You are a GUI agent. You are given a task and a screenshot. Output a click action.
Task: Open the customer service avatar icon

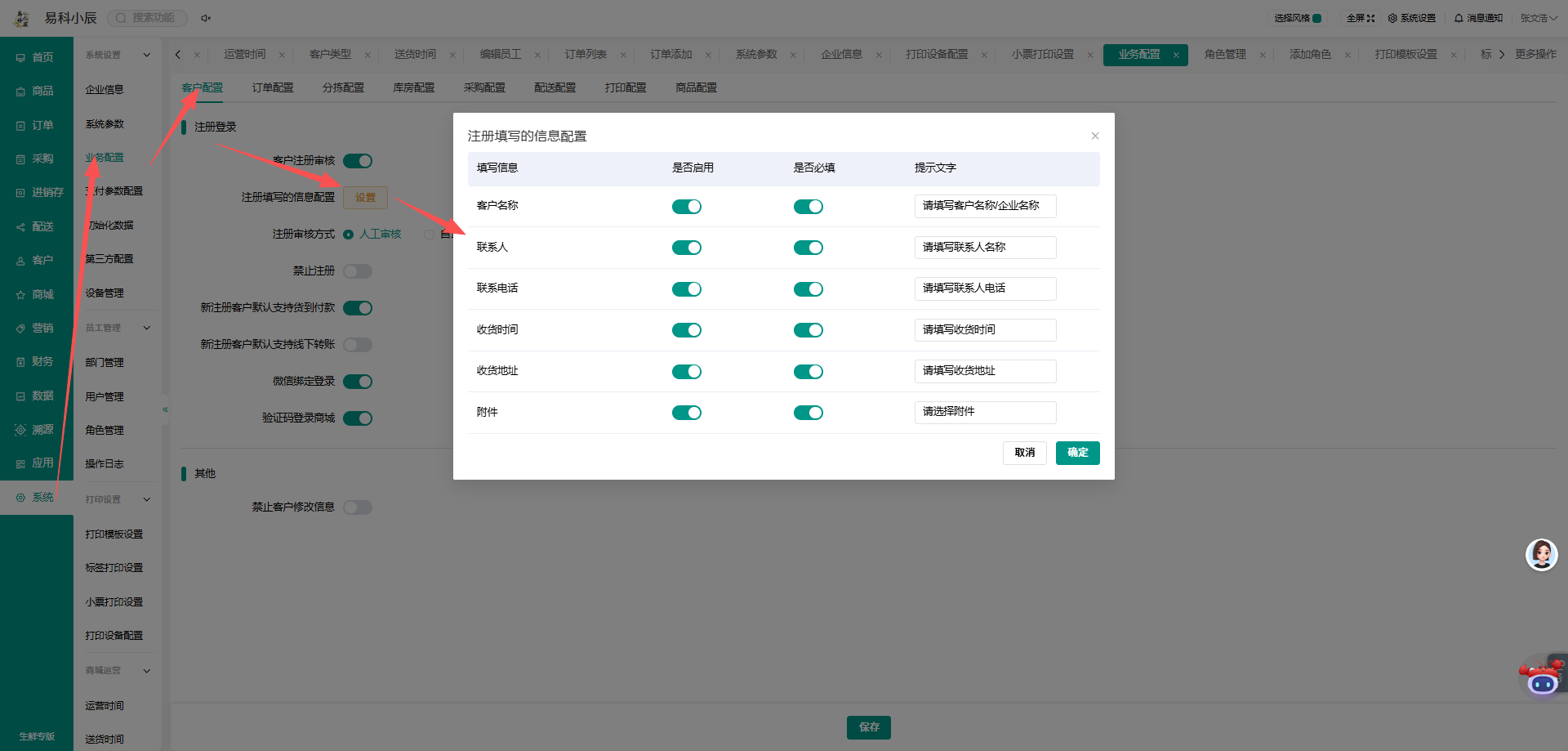click(x=1542, y=555)
